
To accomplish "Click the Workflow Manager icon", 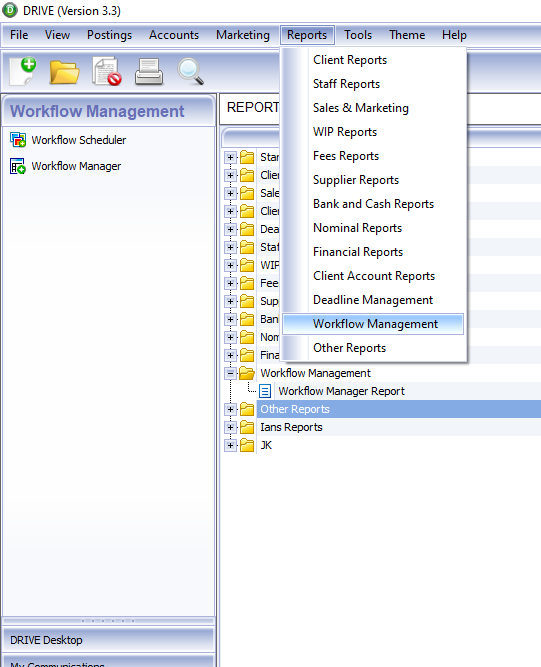I will pyautogui.click(x=18, y=166).
